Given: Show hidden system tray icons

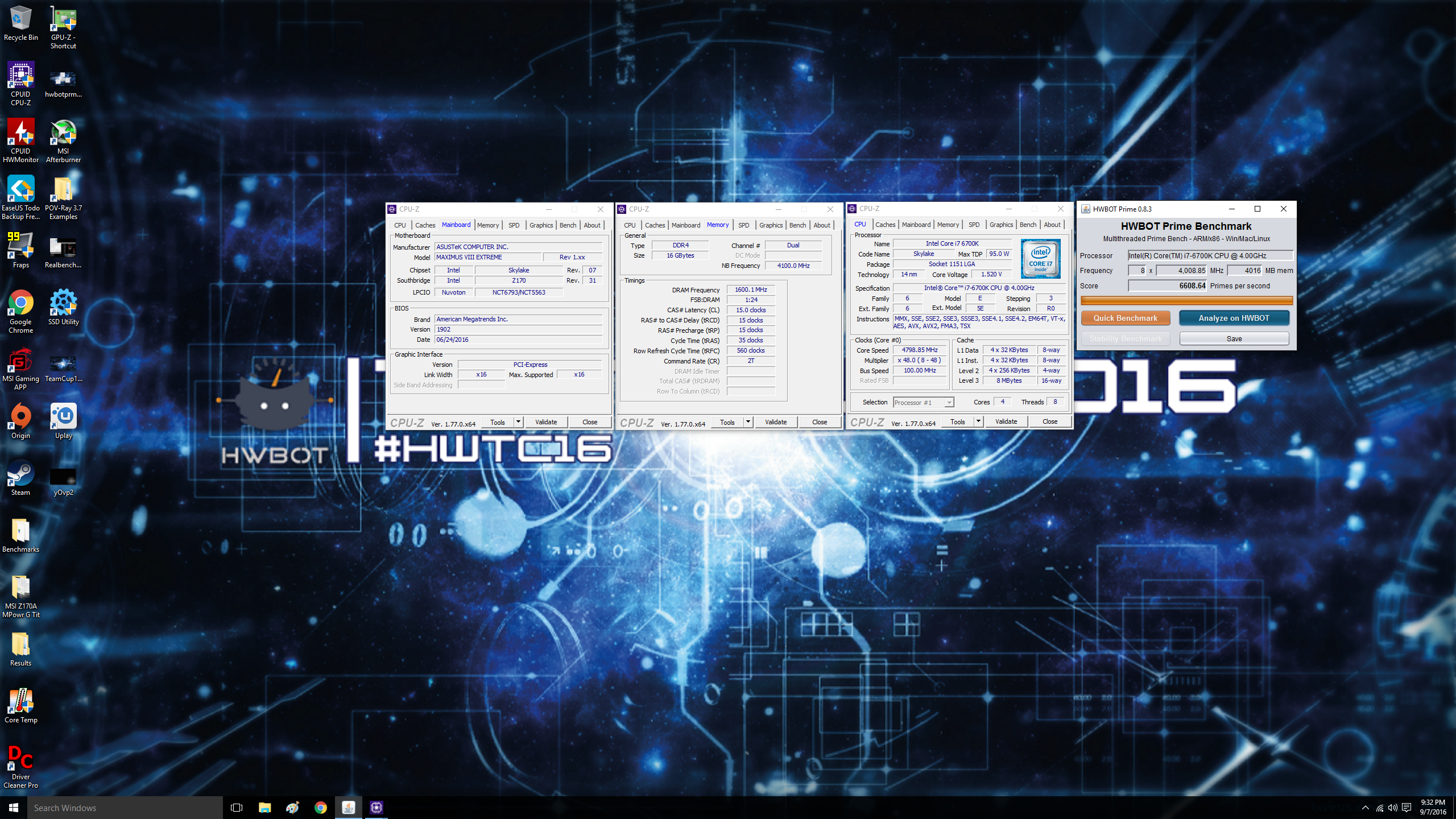Looking at the screenshot, I should [x=1366, y=808].
